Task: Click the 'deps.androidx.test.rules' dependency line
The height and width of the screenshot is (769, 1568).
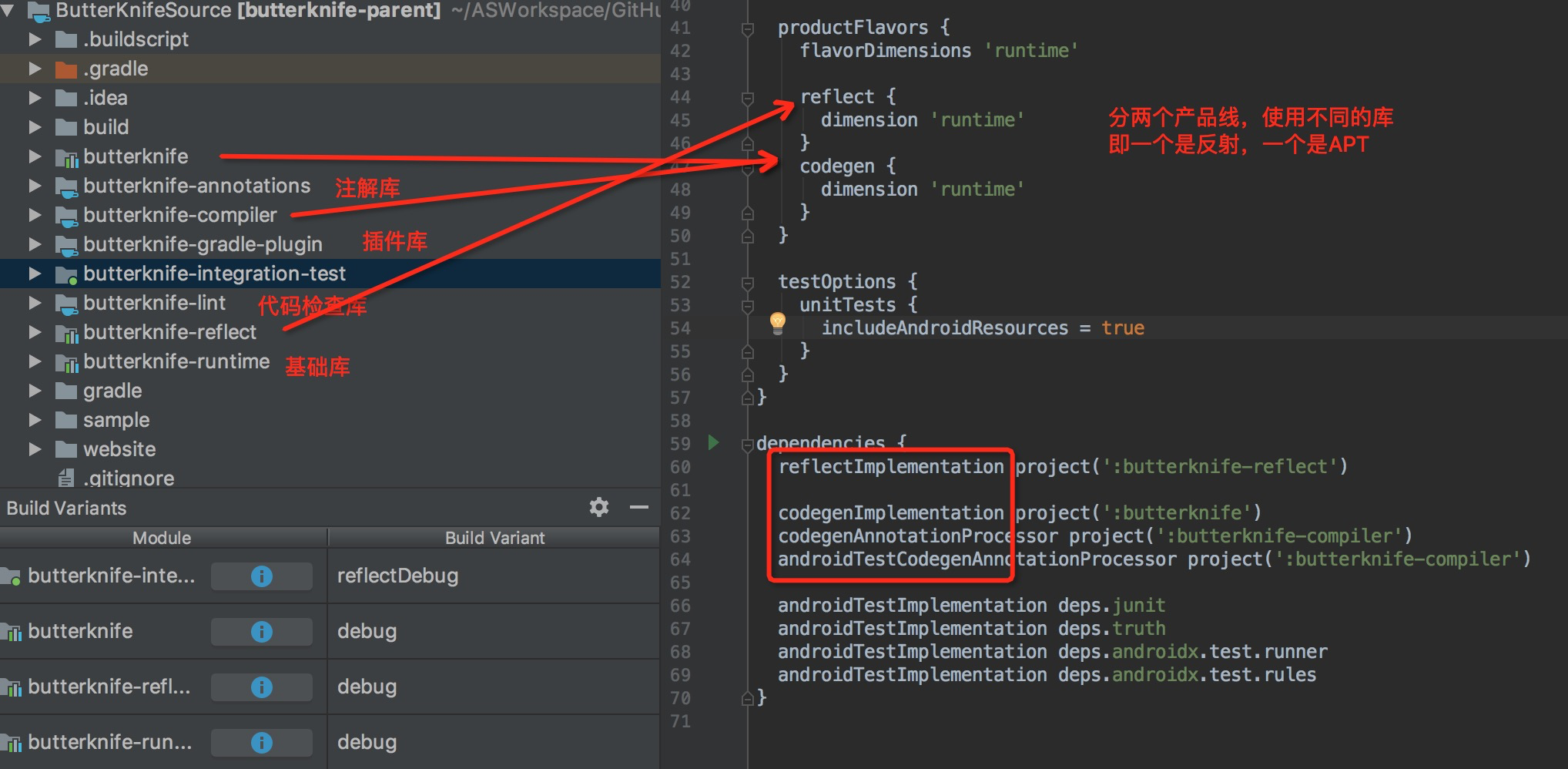Action: click(1047, 675)
